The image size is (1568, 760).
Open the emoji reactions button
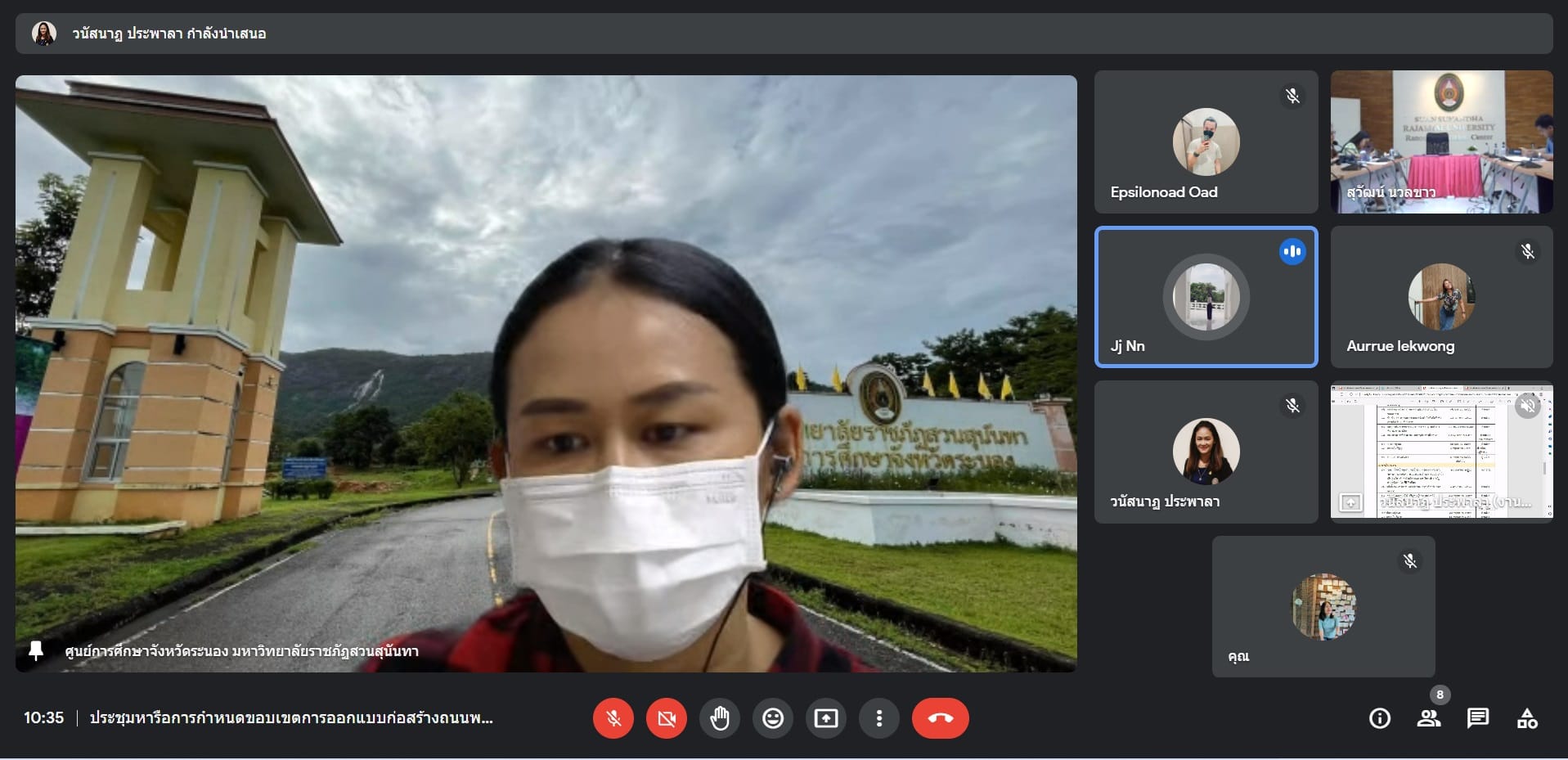pos(773,718)
